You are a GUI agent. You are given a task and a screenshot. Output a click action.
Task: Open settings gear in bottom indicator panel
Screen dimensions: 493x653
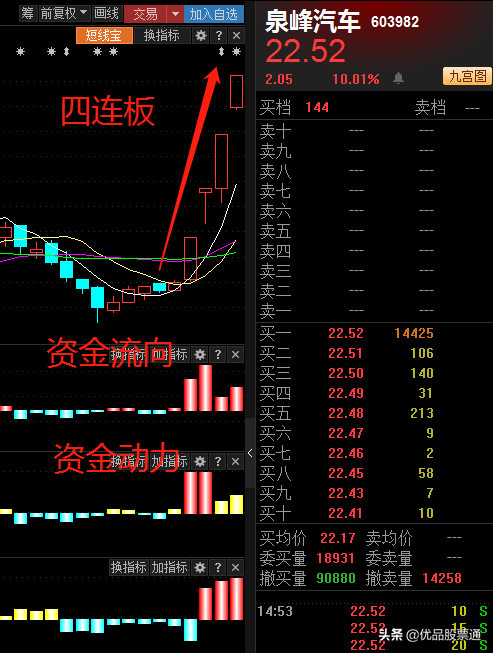(200, 567)
